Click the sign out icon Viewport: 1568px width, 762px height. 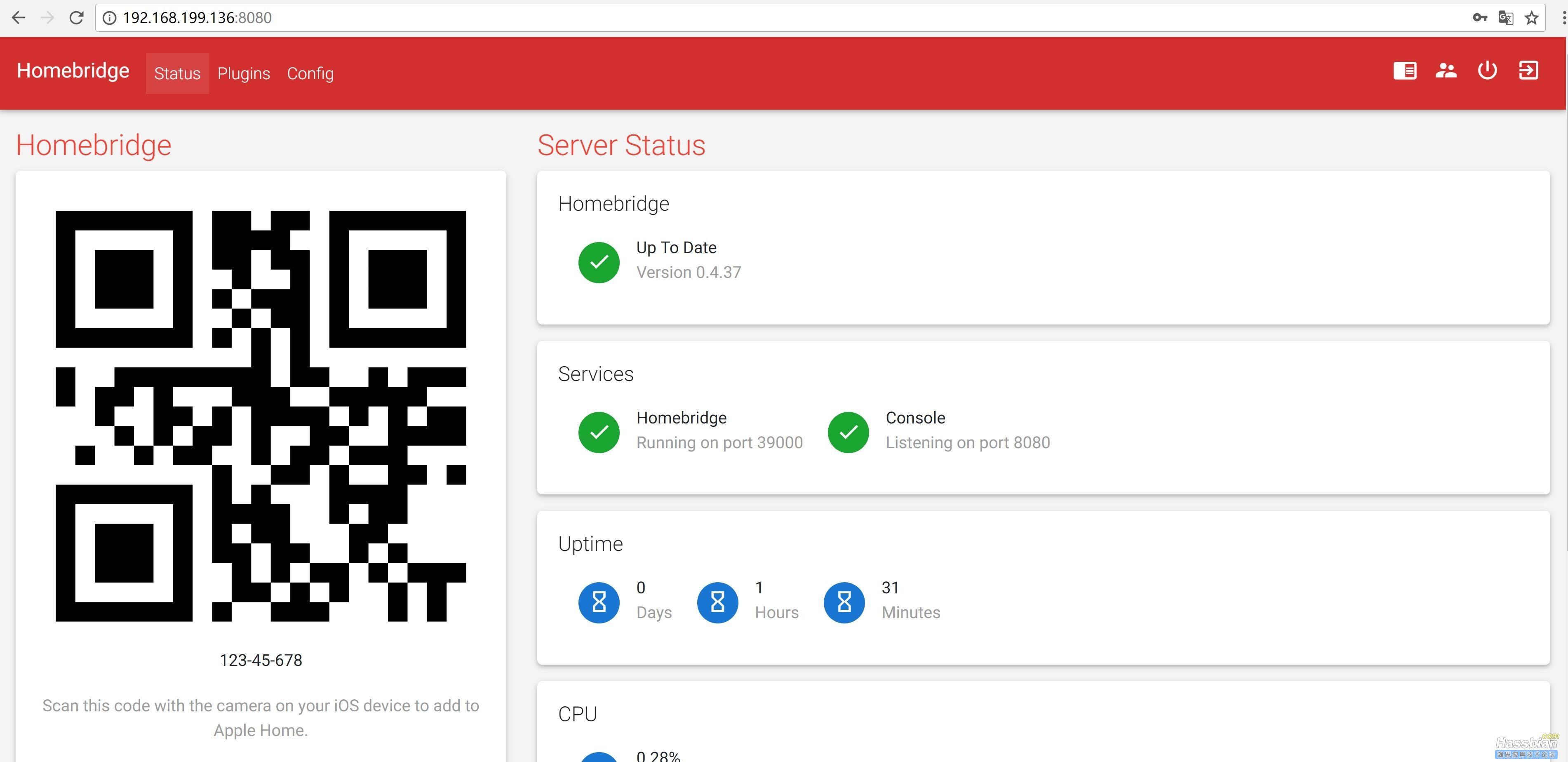(x=1528, y=71)
